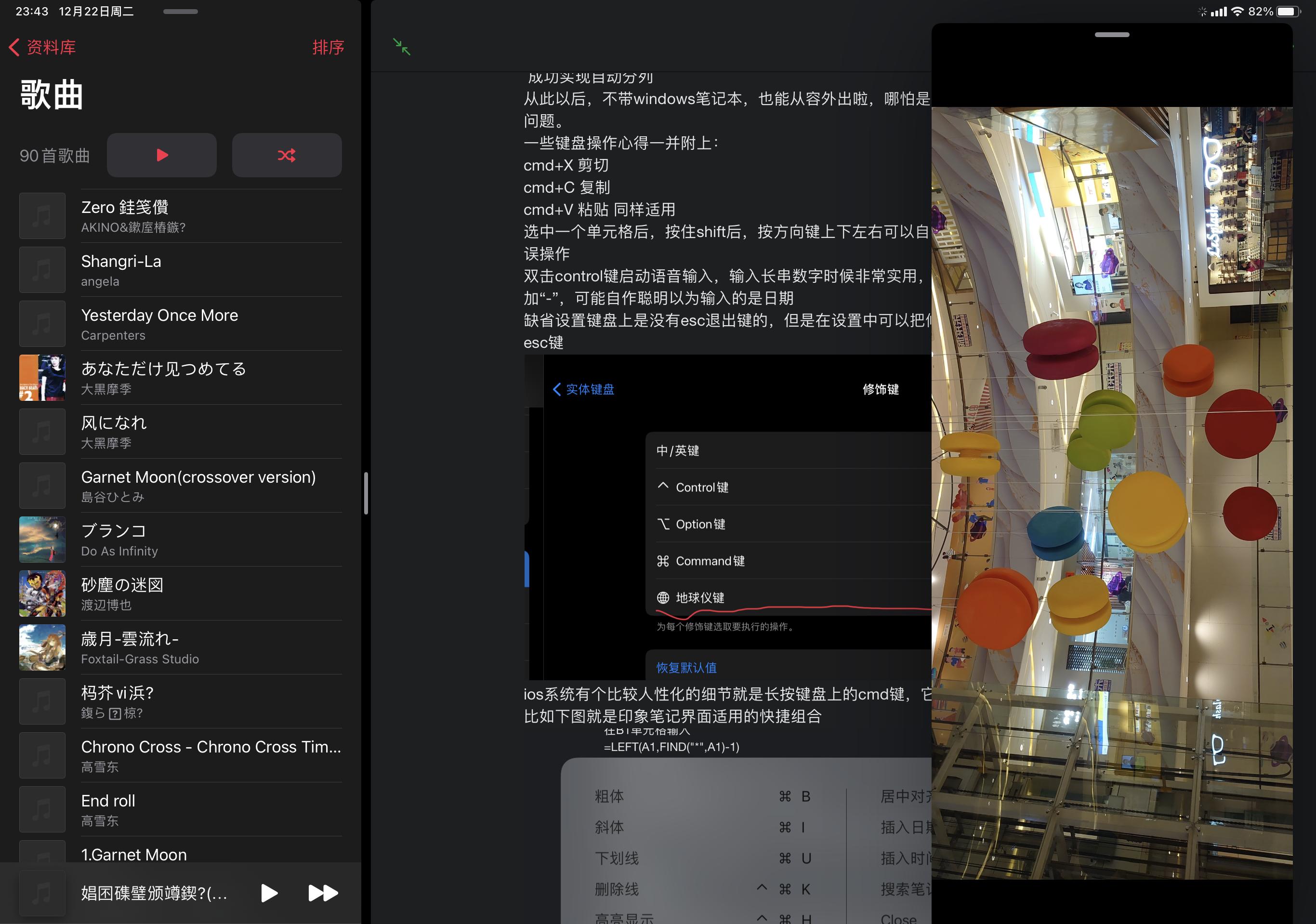Tap the globe icon beside 地球仪键

pos(663,597)
